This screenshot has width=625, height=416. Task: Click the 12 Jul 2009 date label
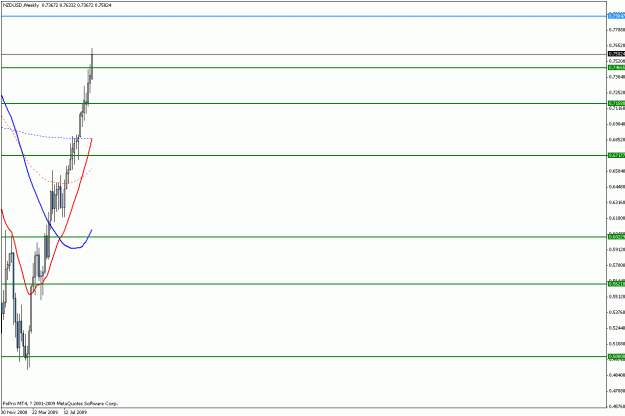pos(75,412)
